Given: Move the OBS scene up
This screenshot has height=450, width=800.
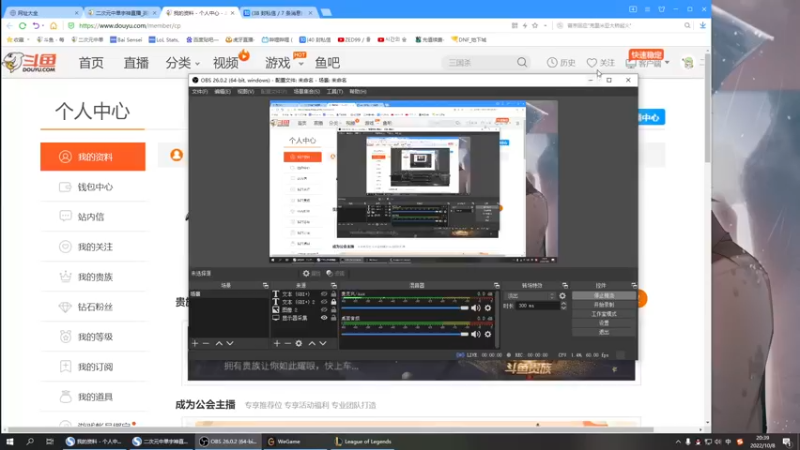Looking at the screenshot, I should pyautogui.click(x=219, y=343).
